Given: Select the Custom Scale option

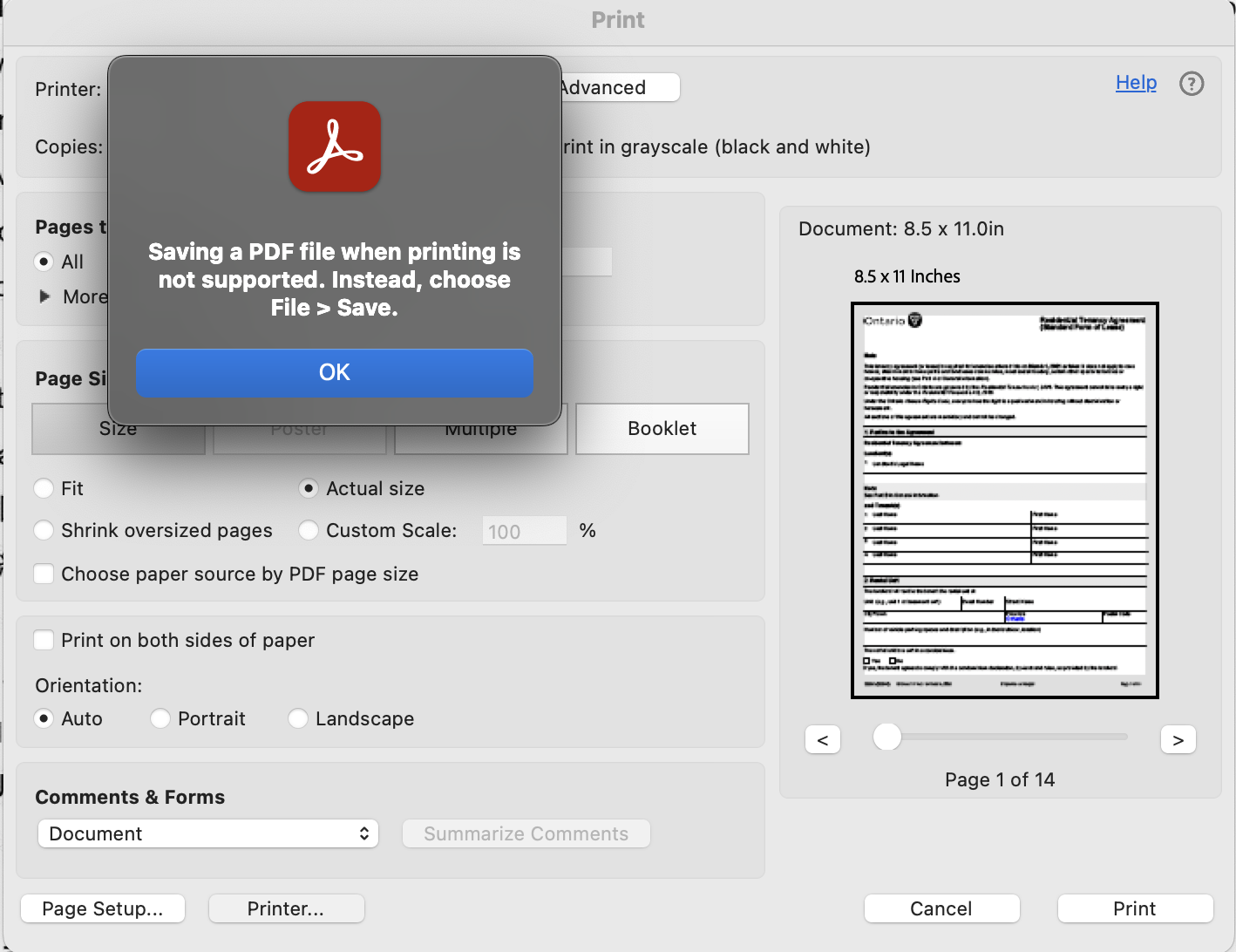Looking at the screenshot, I should (x=309, y=530).
